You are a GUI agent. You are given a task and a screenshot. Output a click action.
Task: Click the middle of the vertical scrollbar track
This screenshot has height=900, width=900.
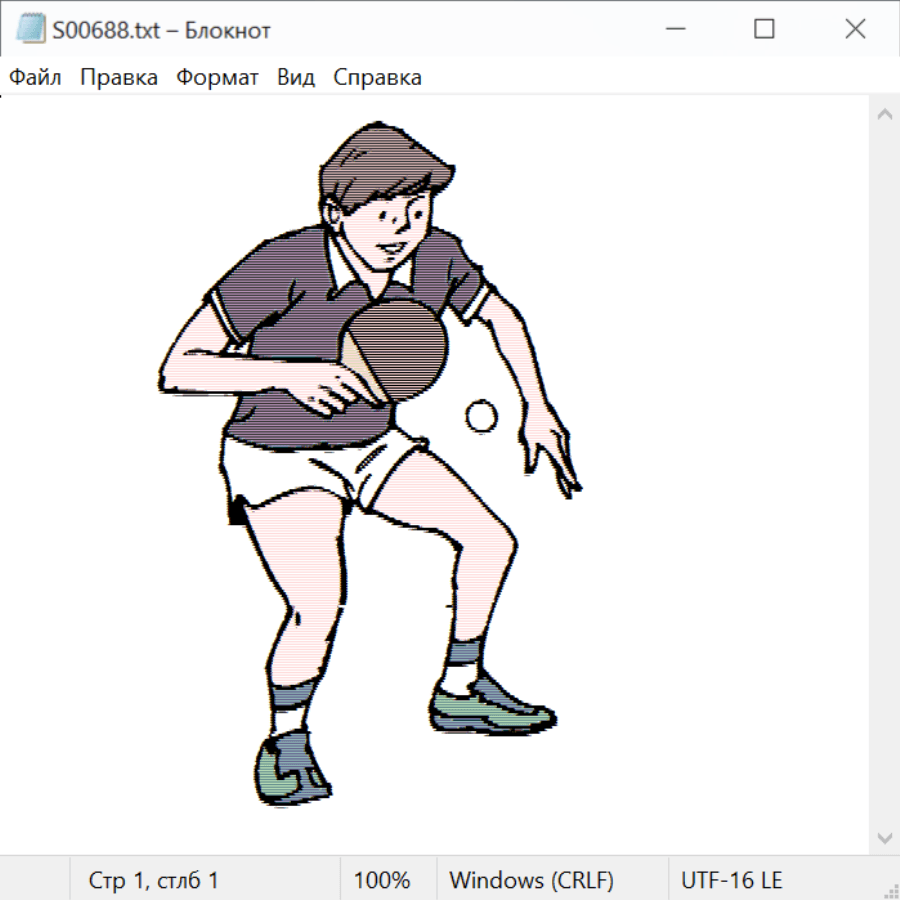tap(884, 476)
